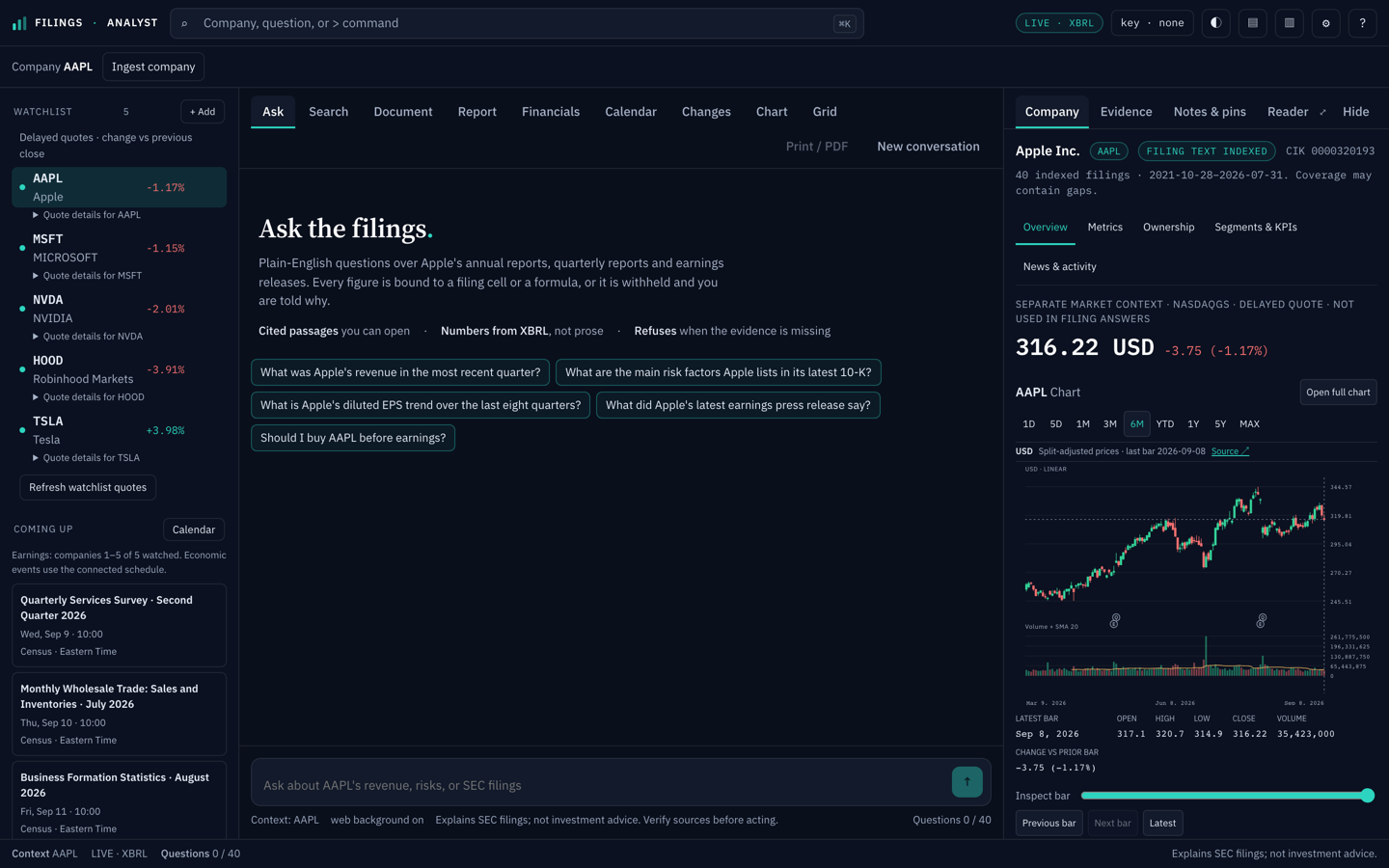This screenshot has width=1389, height=868.
Task: Expand Quote details for MSFT
Action: (88, 276)
